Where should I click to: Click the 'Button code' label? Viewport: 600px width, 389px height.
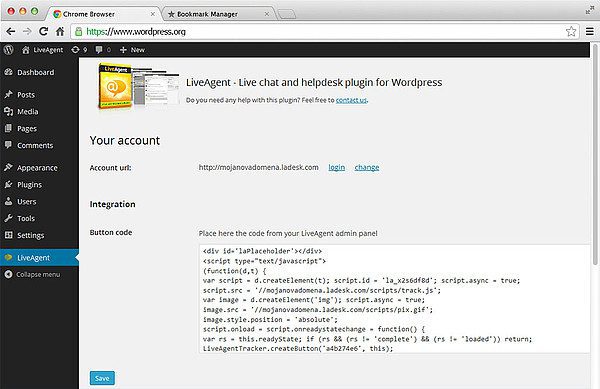[111, 232]
